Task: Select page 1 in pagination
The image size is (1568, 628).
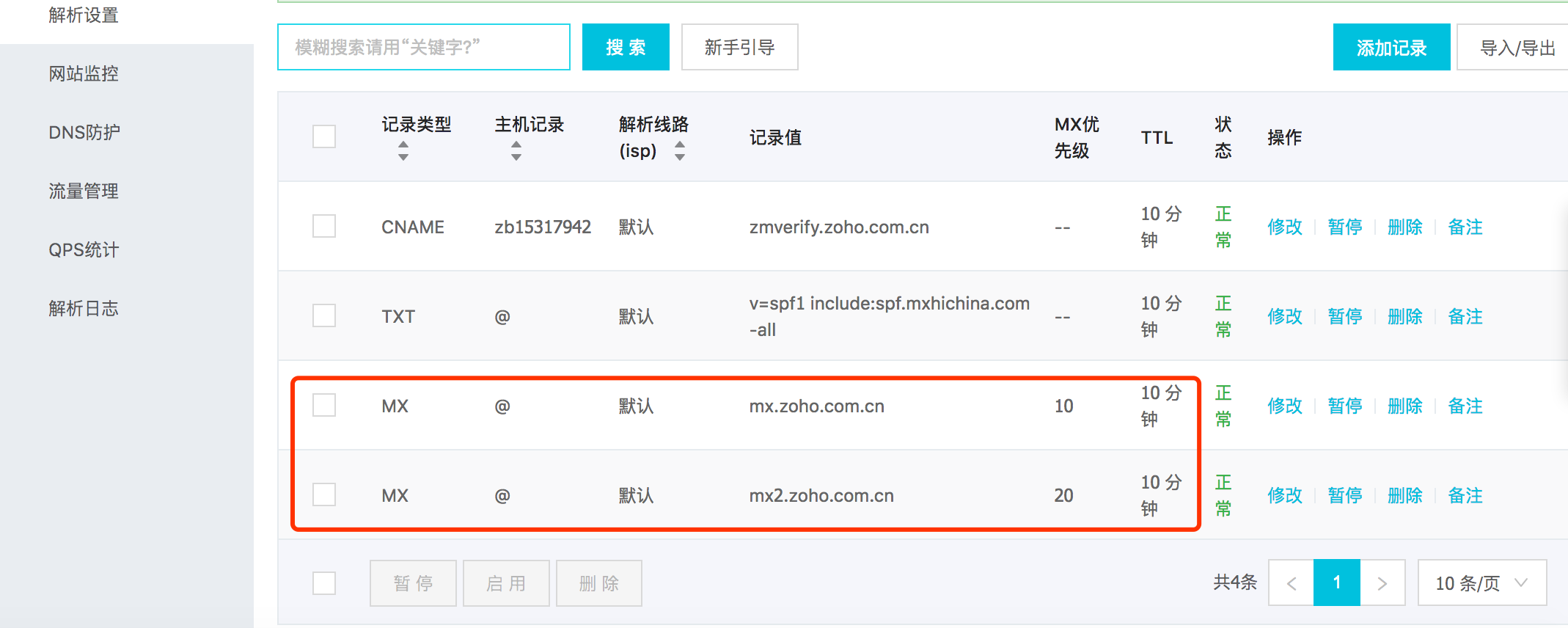Action: click(1337, 583)
